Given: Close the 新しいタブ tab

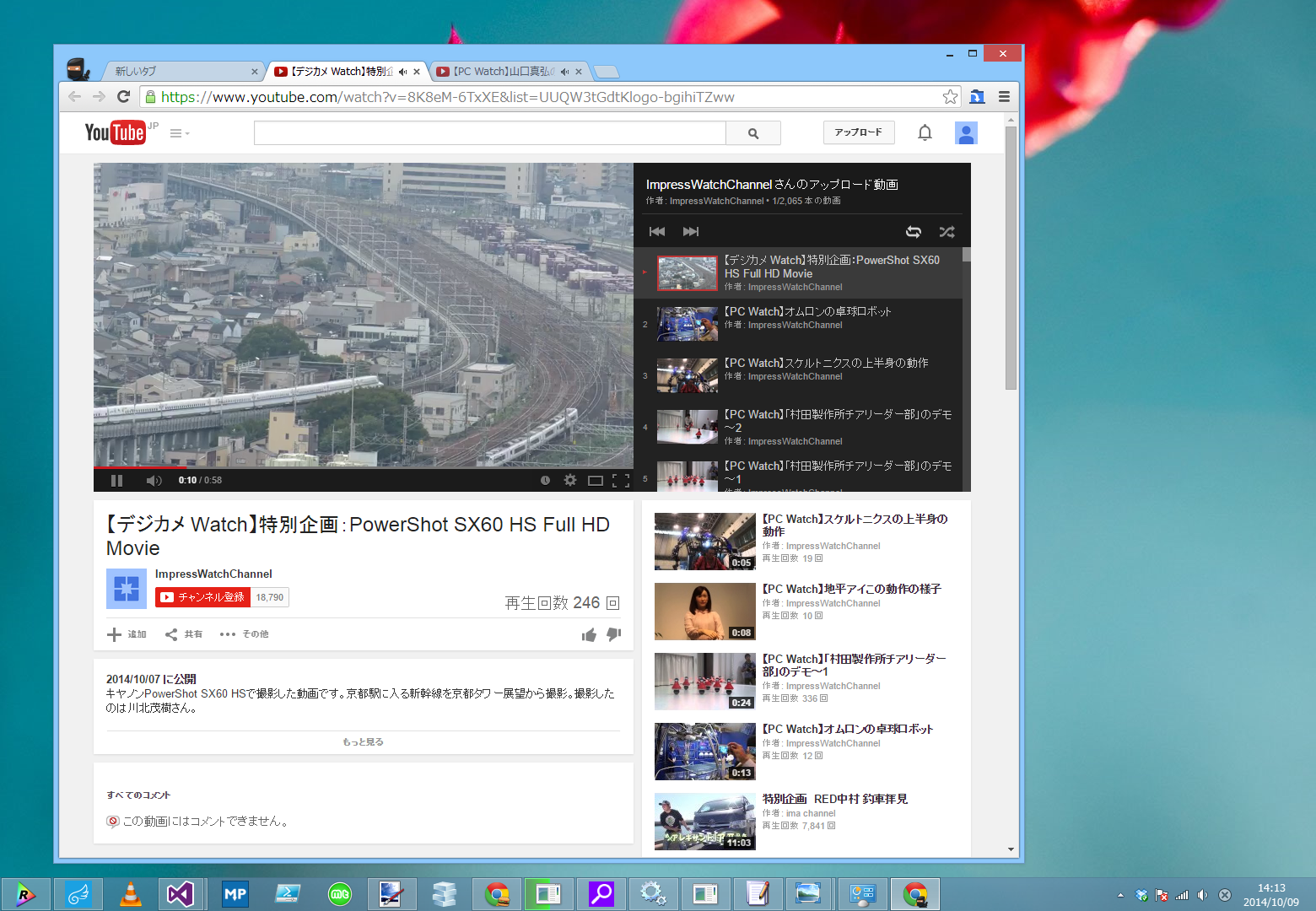Looking at the screenshot, I should pyautogui.click(x=255, y=72).
